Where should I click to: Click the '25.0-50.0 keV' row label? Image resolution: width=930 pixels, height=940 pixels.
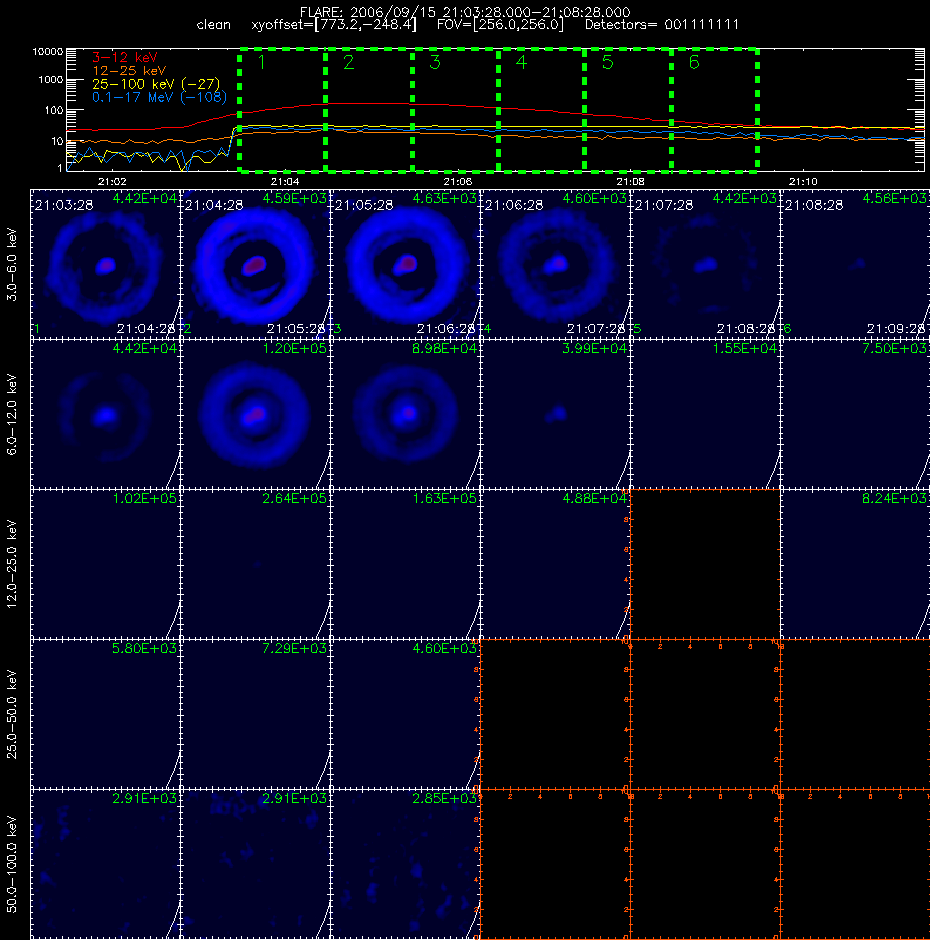[13, 714]
